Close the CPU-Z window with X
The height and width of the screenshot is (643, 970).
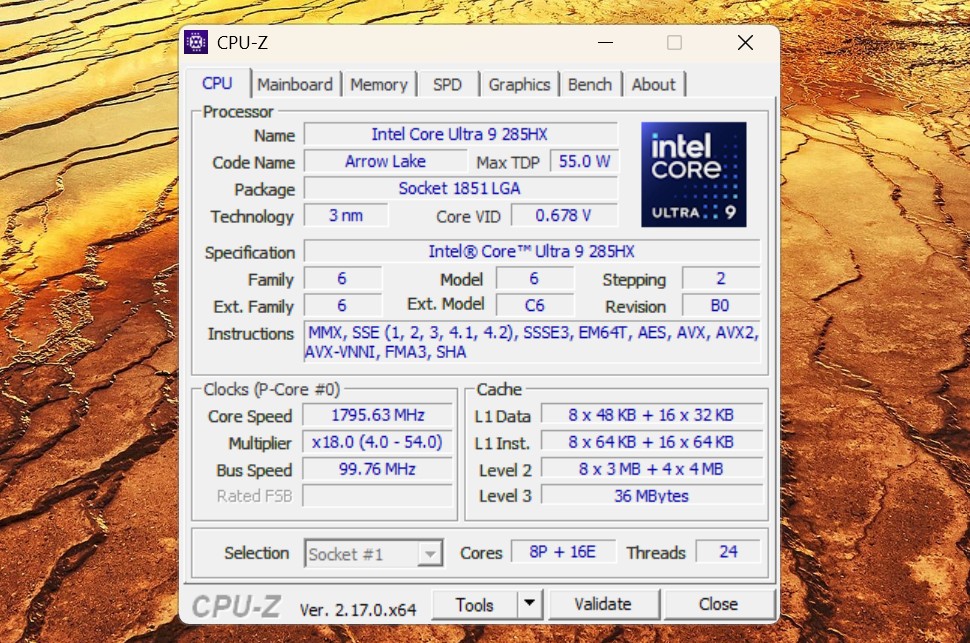click(745, 43)
